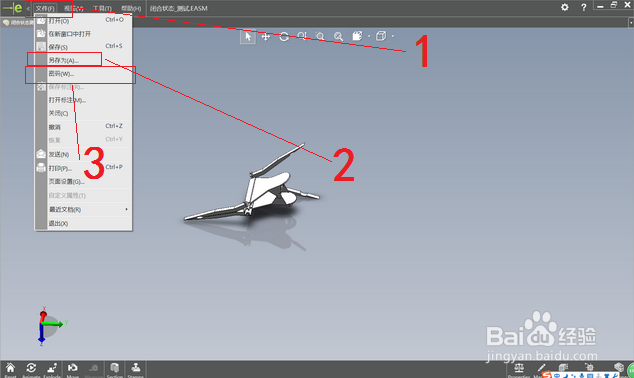Choose 在新窗口中打开 menu entry
The width and height of the screenshot is (634, 378).
point(83,34)
